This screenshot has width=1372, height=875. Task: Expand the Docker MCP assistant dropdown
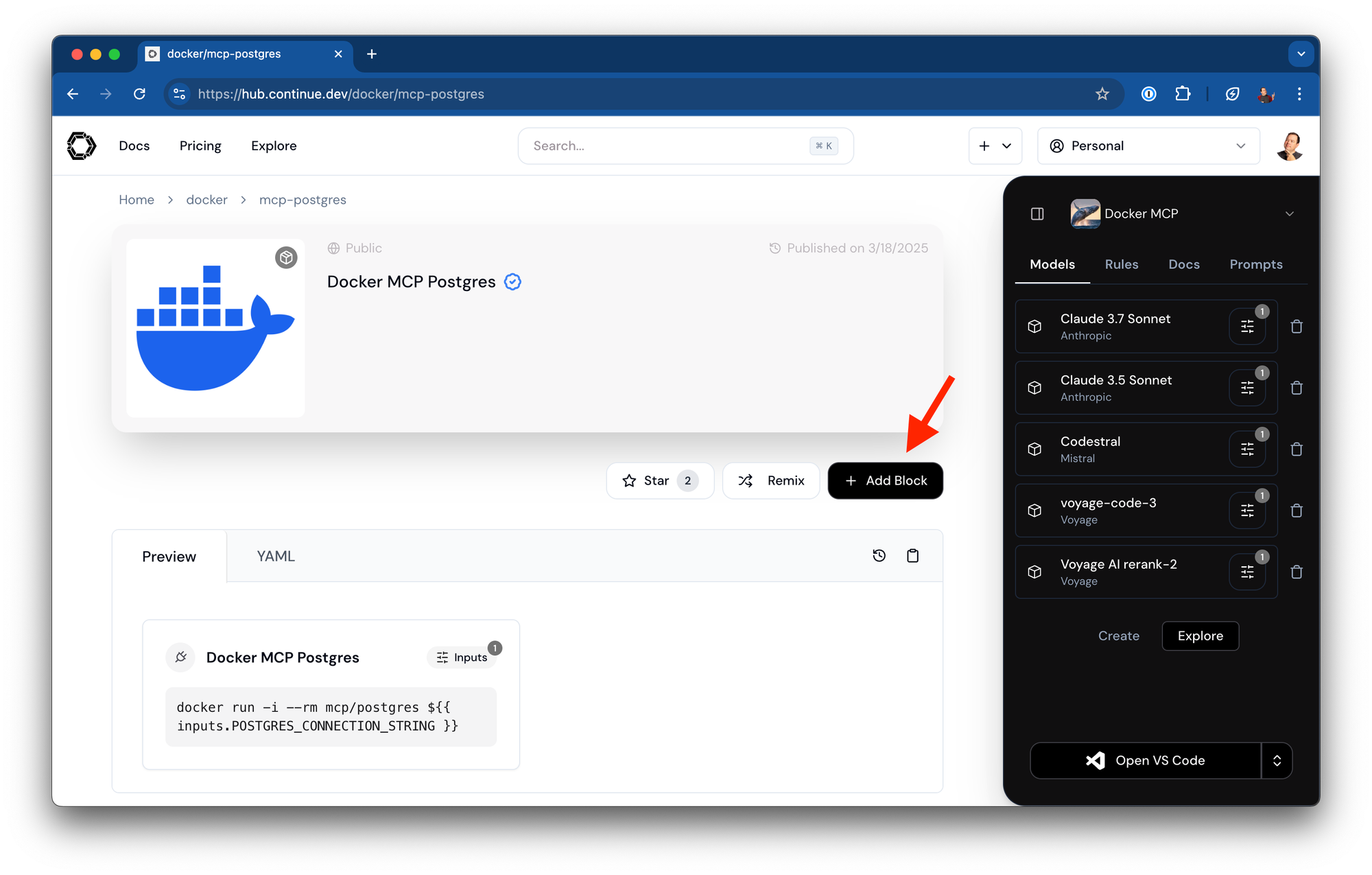coord(1289,214)
